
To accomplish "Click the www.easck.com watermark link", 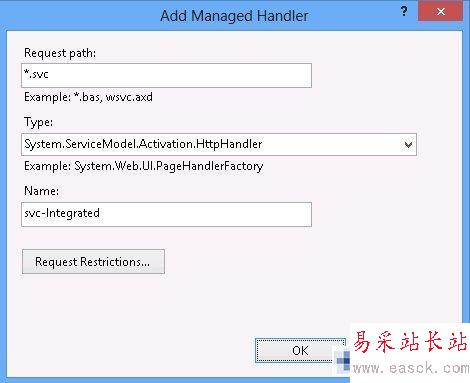I will 411,368.
